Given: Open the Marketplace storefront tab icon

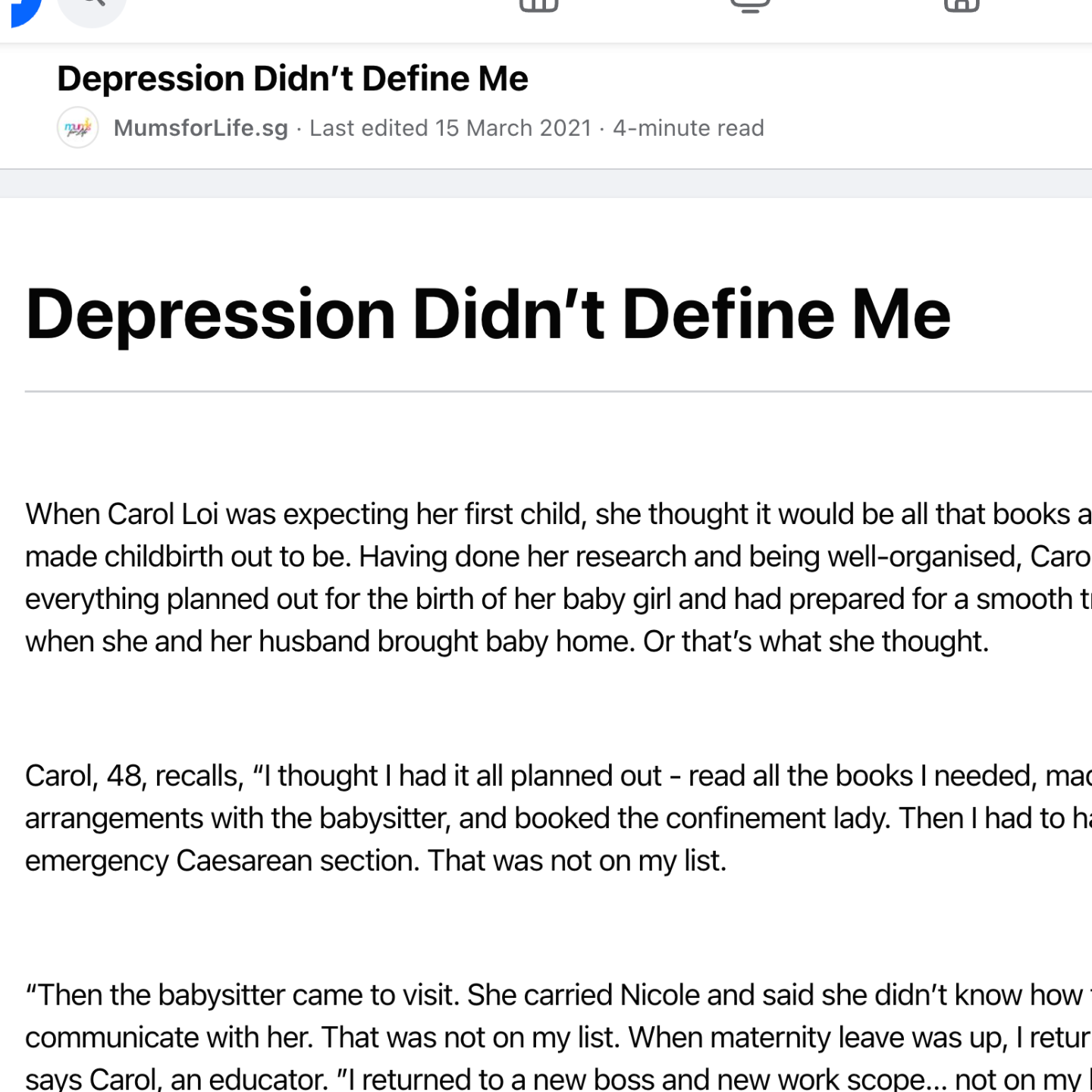Looking at the screenshot, I should click(x=962, y=6).
